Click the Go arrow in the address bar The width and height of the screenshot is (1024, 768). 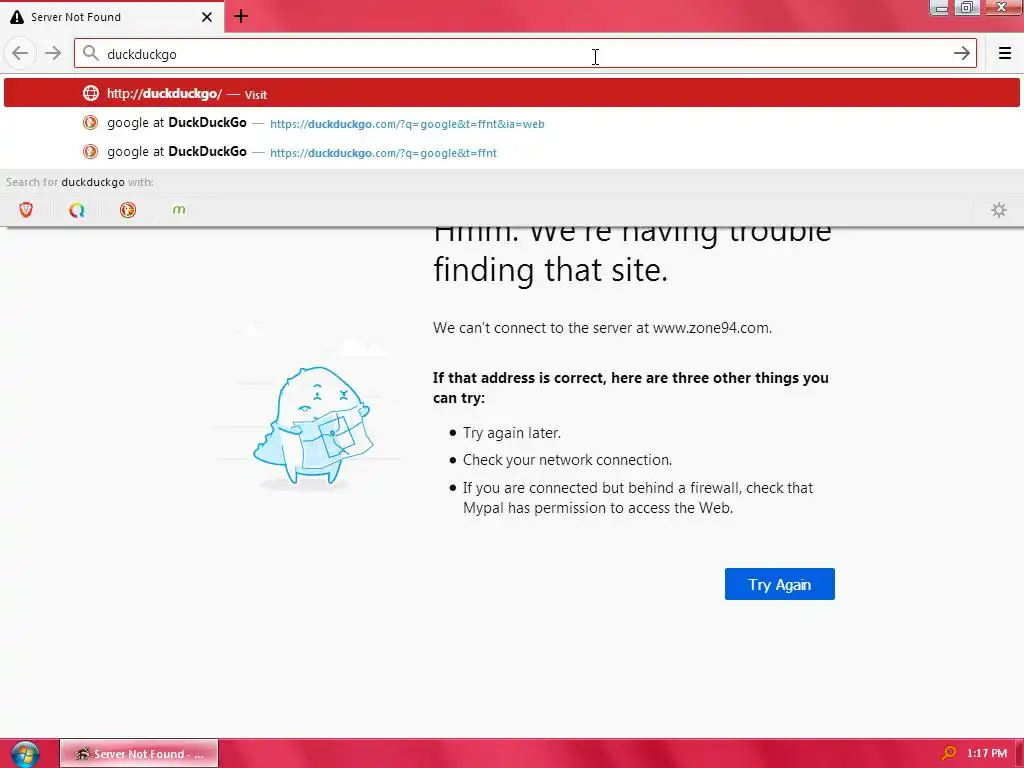[x=961, y=54]
